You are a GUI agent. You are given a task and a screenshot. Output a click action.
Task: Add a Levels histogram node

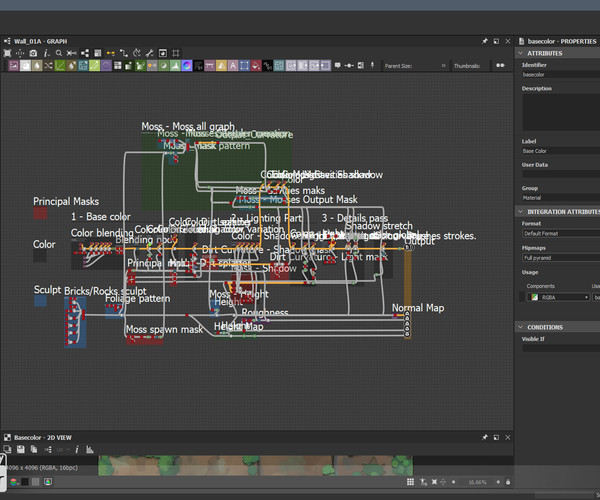(175, 66)
